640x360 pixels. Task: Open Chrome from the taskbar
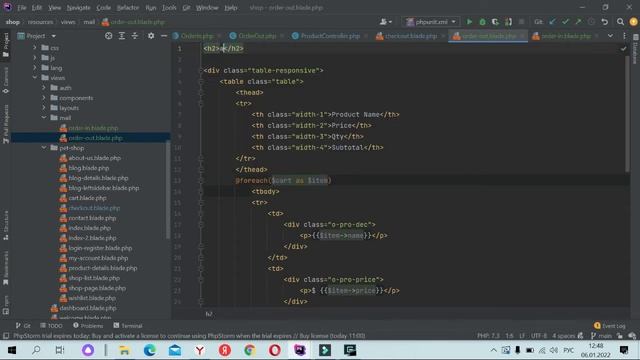point(250,350)
